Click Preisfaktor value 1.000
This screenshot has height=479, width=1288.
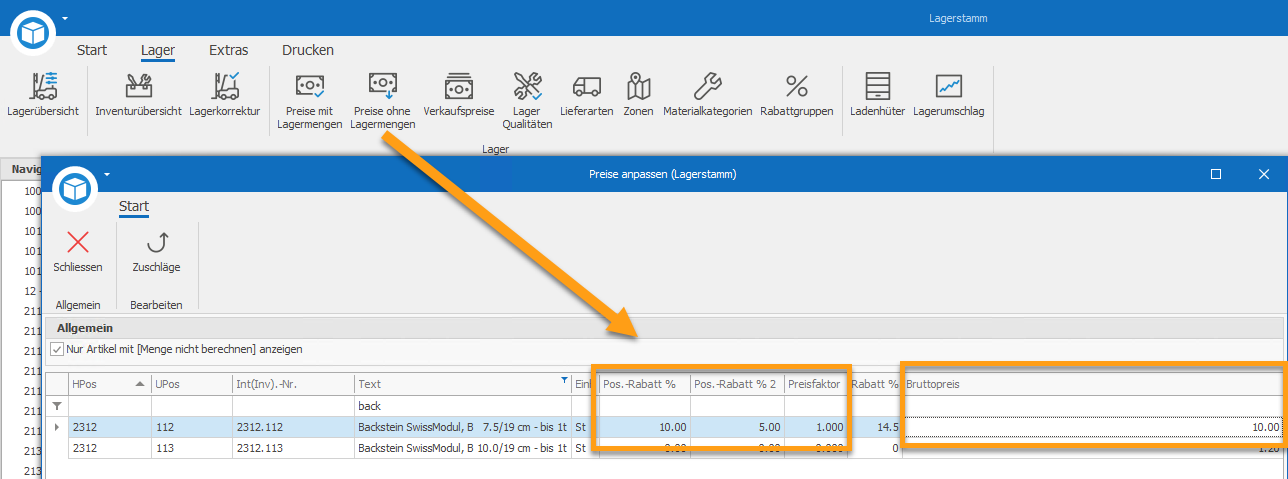[816, 427]
